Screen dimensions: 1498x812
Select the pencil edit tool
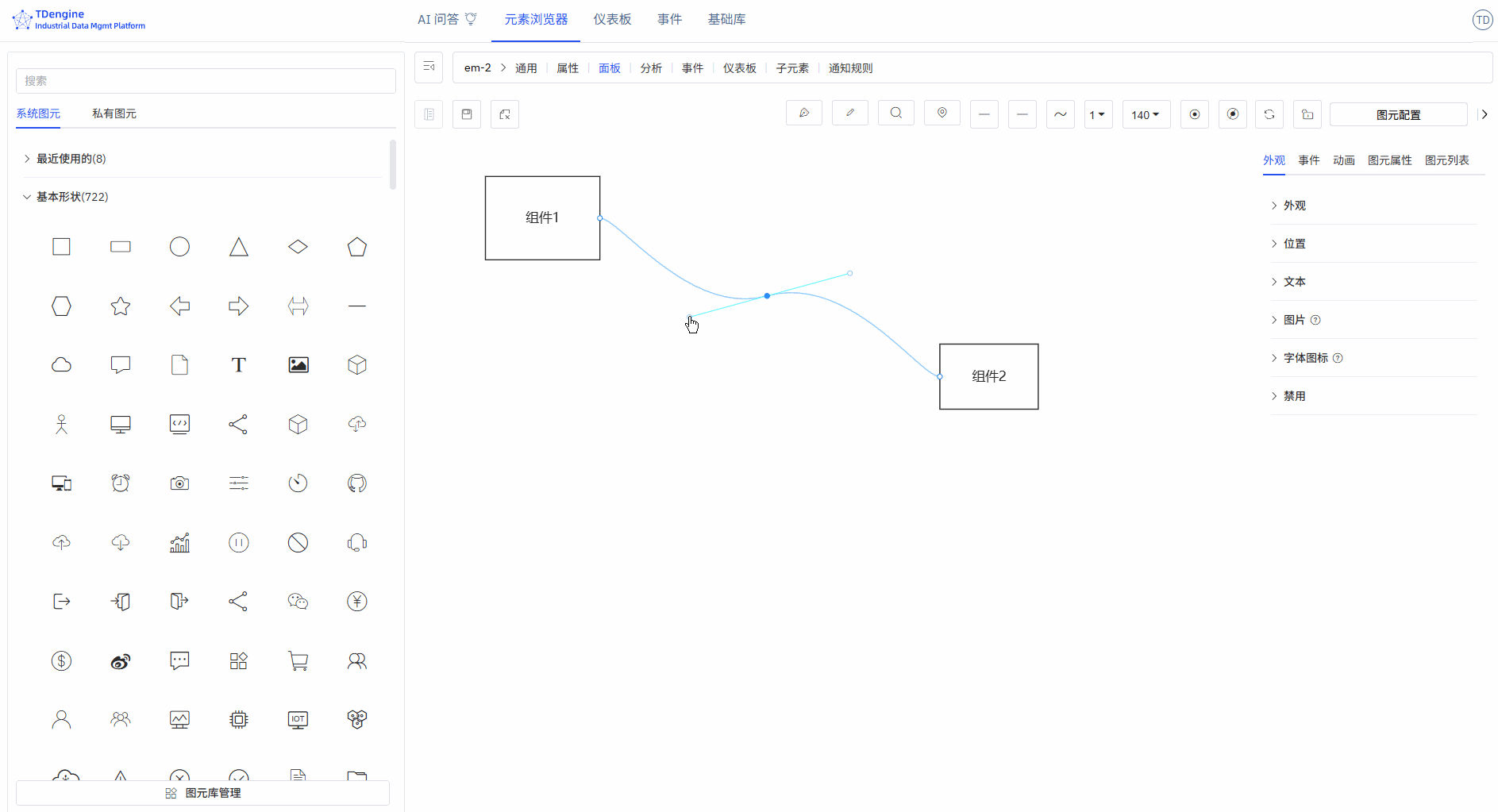[849, 114]
